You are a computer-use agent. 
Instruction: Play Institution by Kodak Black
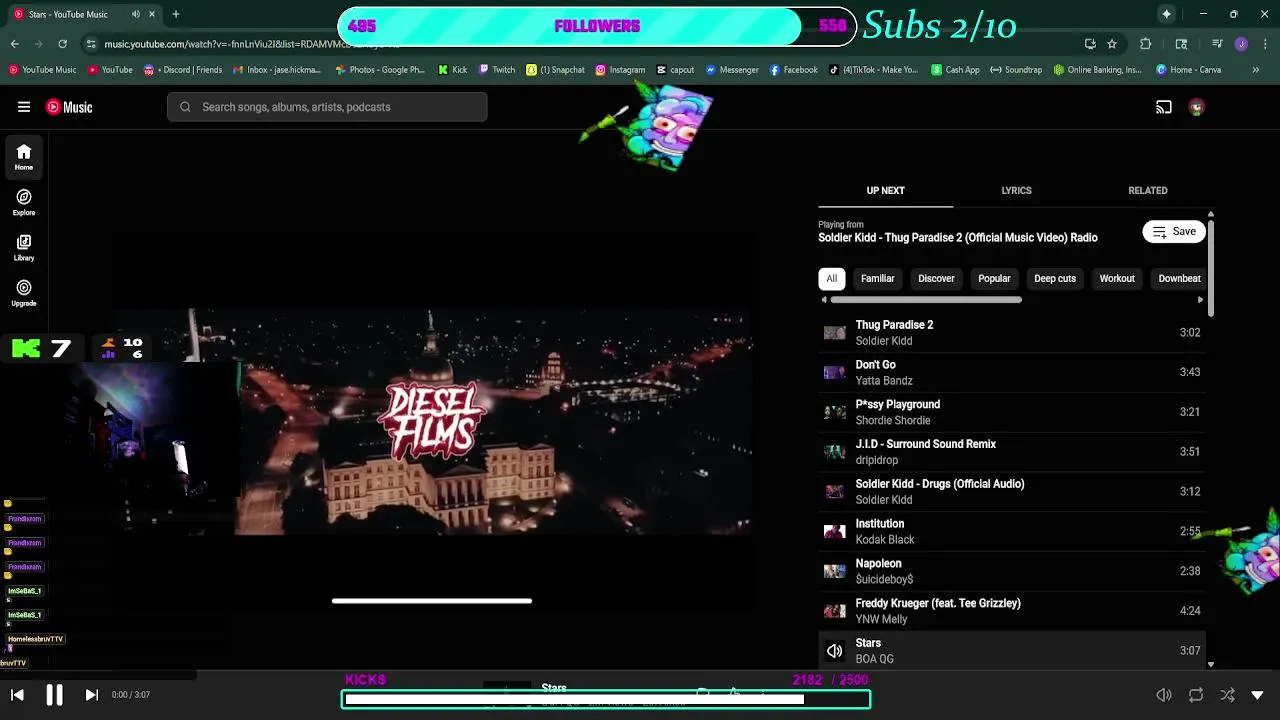coord(1012,531)
